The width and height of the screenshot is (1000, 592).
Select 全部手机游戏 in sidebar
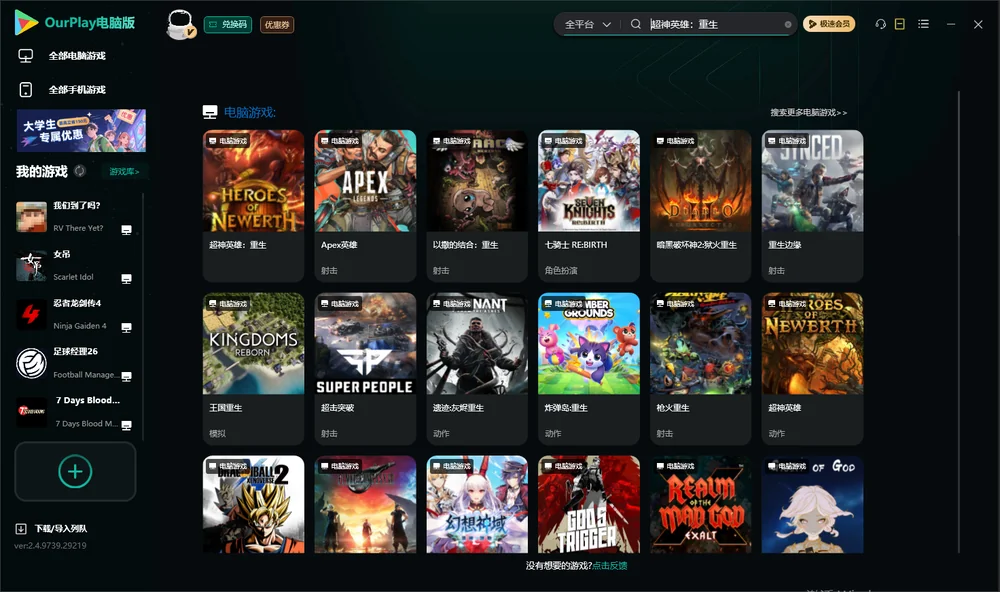pyautogui.click(x=77, y=89)
